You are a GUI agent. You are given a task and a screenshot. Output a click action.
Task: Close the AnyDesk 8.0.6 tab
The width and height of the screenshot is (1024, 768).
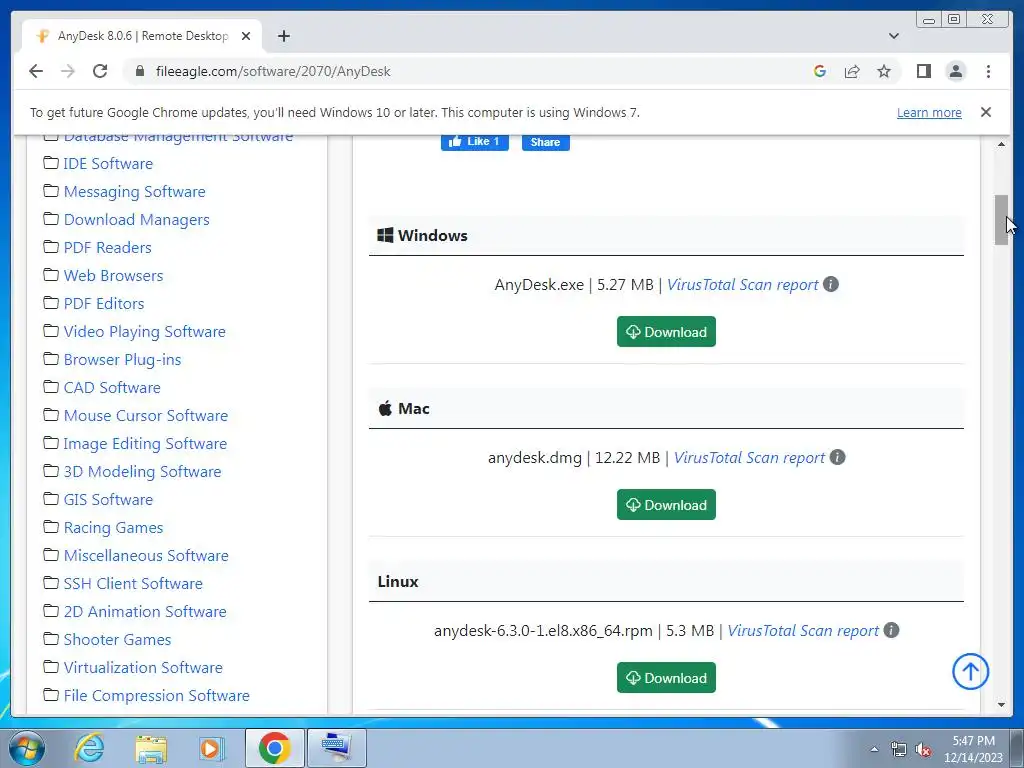point(246,36)
